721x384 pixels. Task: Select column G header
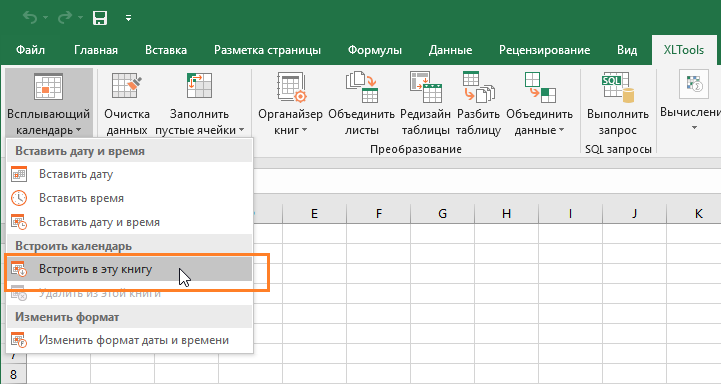click(442, 213)
